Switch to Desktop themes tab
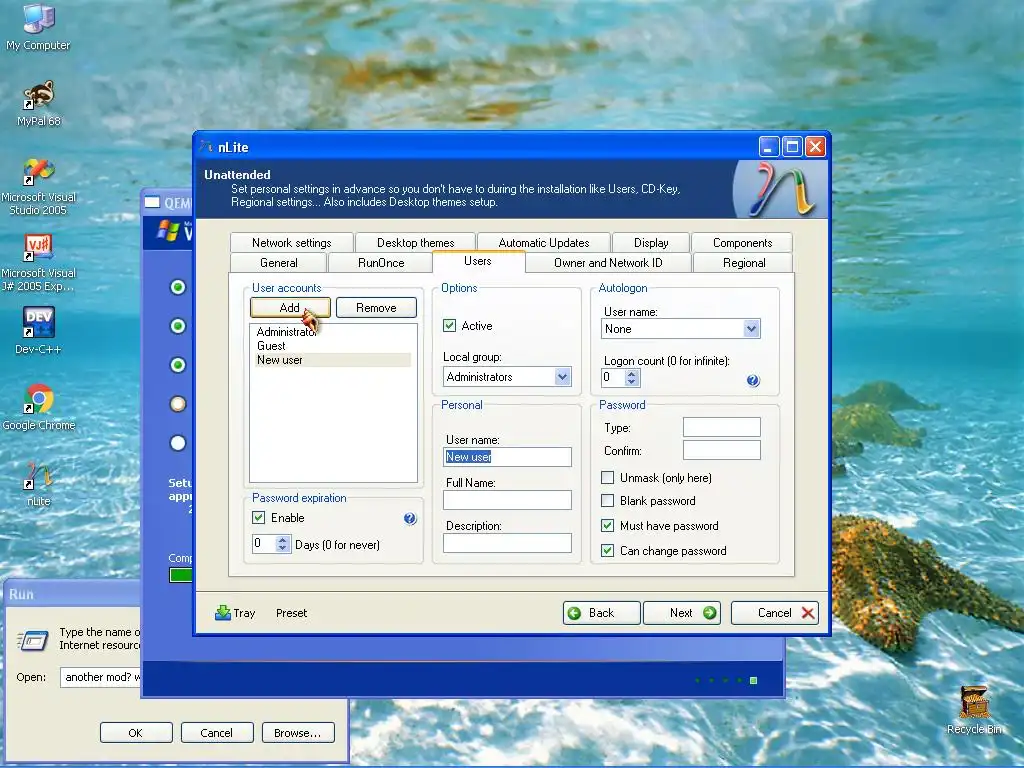Image resolution: width=1024 pixels, height=768 pixels. pos(415,243)
